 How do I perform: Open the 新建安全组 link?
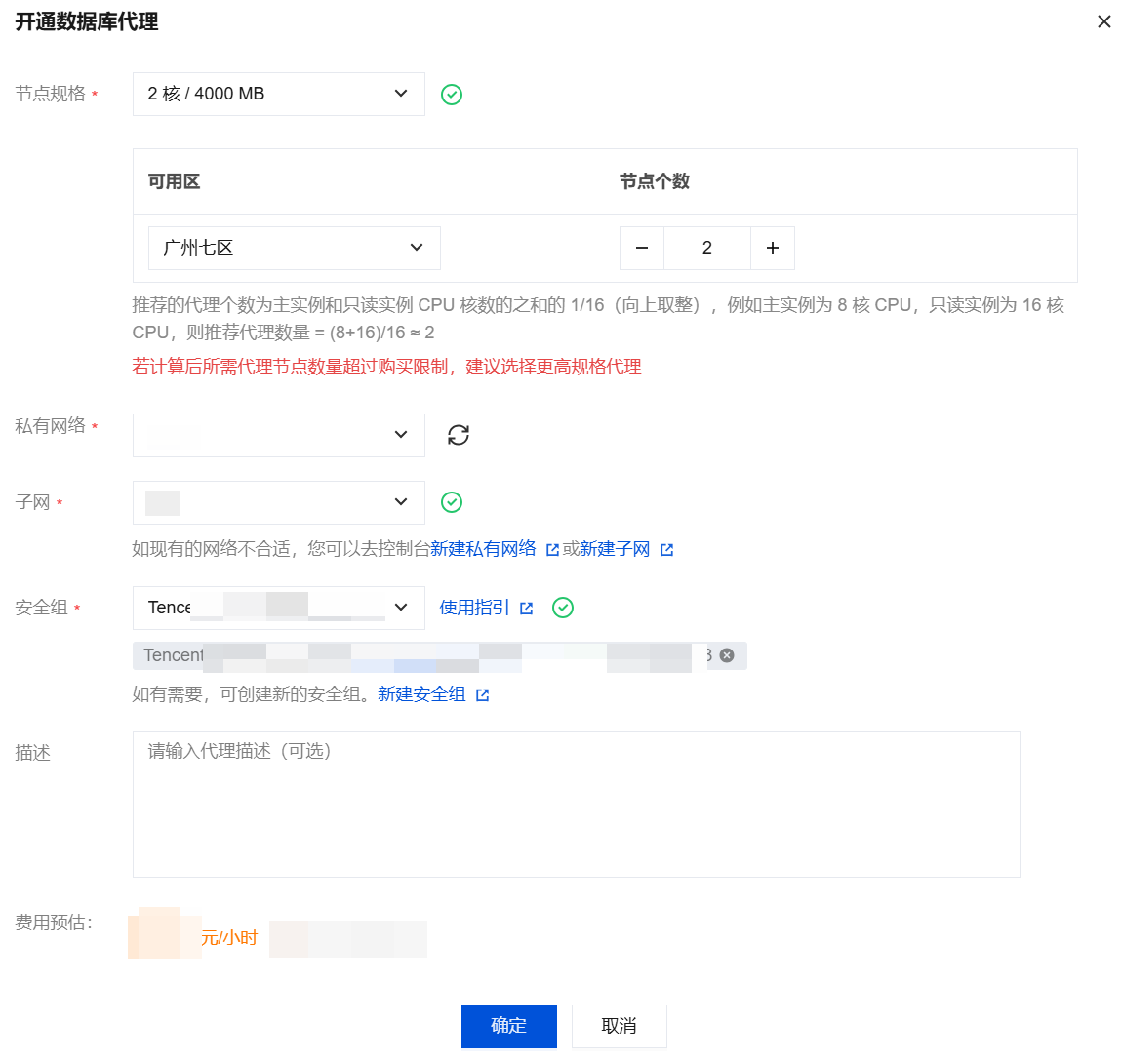pyautogui.click(x=421, y=694)
